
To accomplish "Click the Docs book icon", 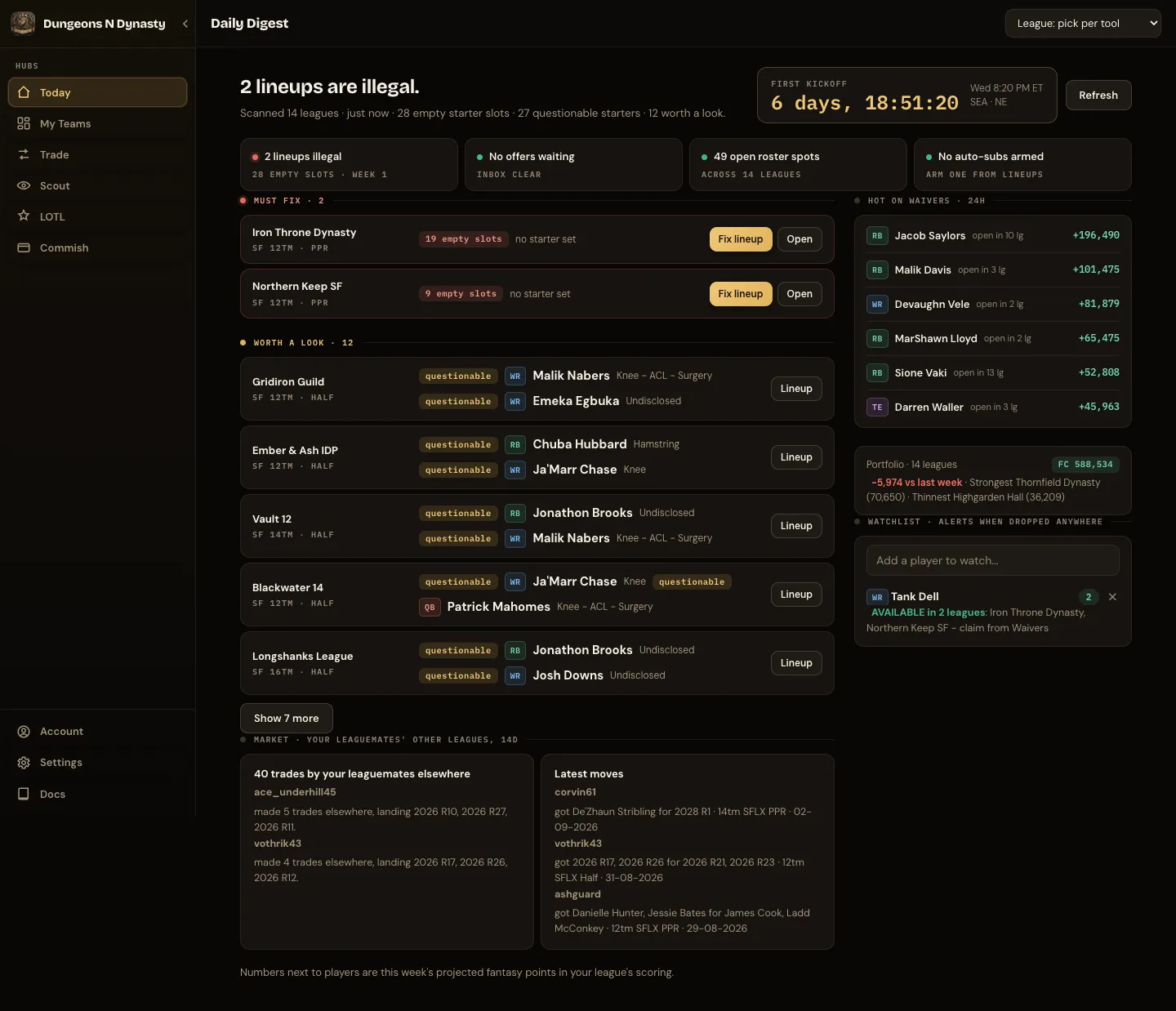I will pos(24,794).
